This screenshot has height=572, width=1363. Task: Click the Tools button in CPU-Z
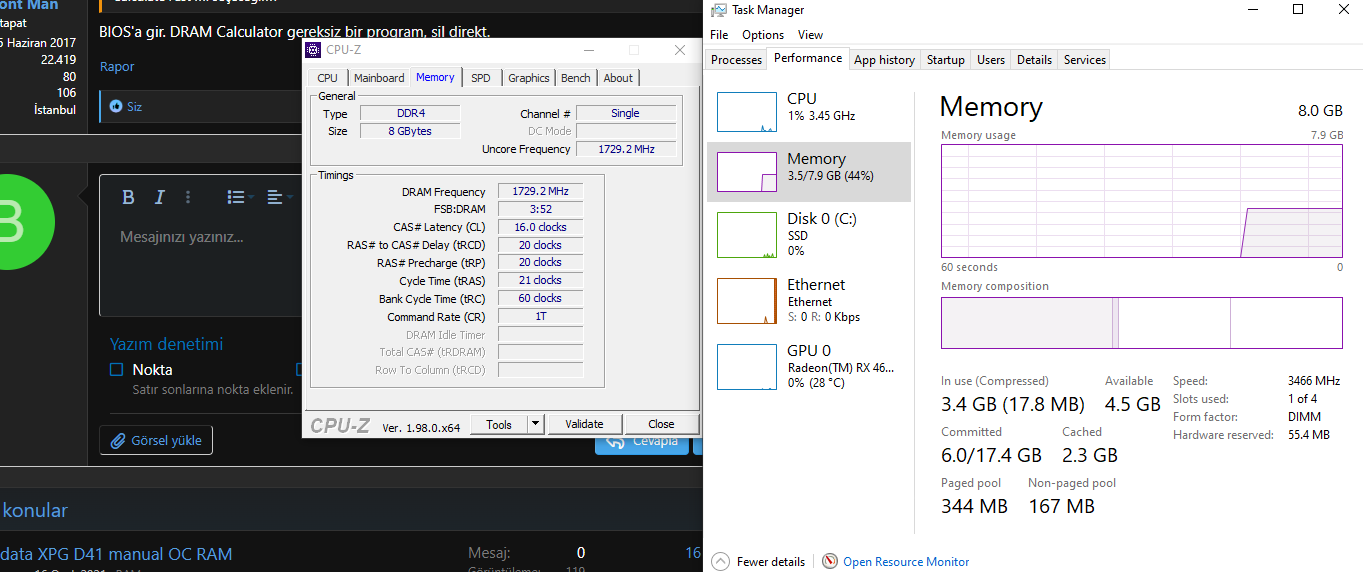[x=499, y=424]
